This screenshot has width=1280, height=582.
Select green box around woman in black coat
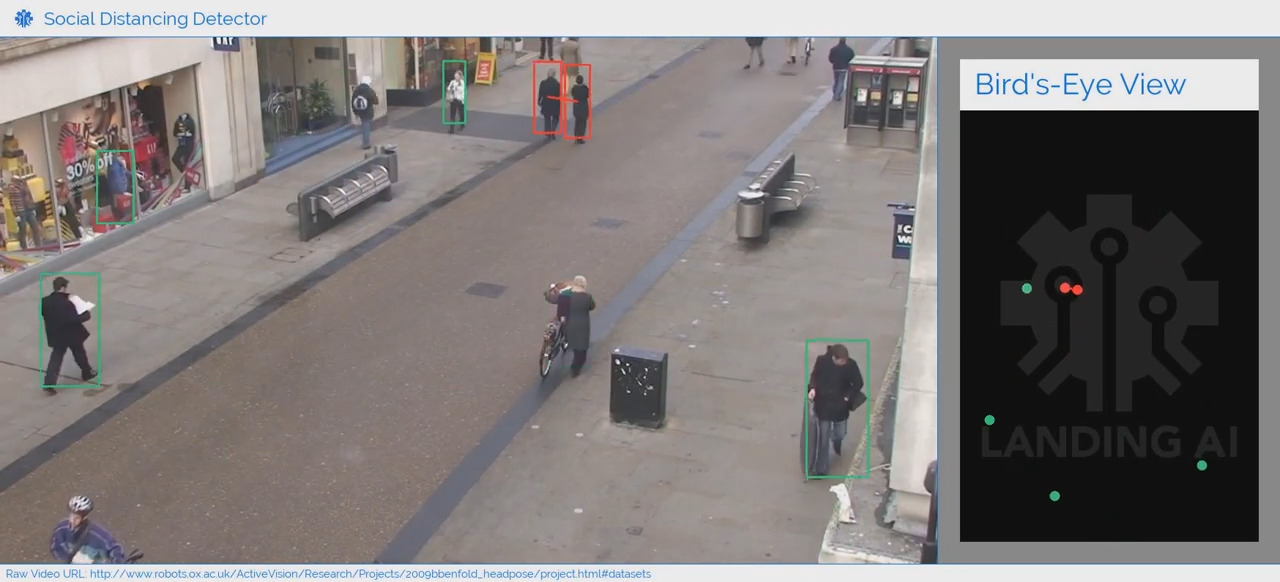pos(837,408)
